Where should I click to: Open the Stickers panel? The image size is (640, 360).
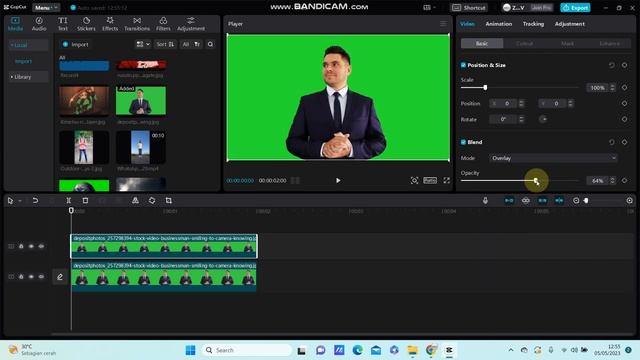86,24
